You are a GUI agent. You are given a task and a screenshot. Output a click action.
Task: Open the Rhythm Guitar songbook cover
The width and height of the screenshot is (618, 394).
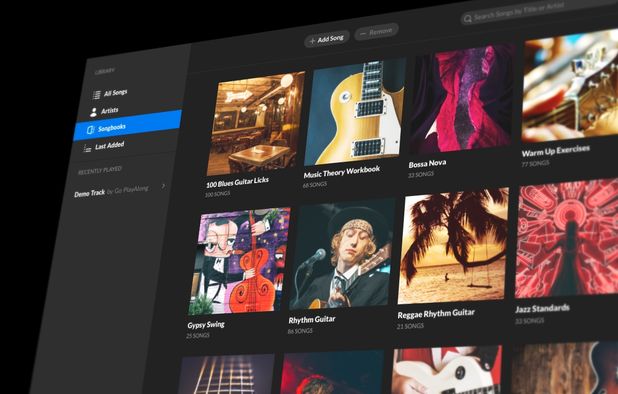(x=342, y=254)
